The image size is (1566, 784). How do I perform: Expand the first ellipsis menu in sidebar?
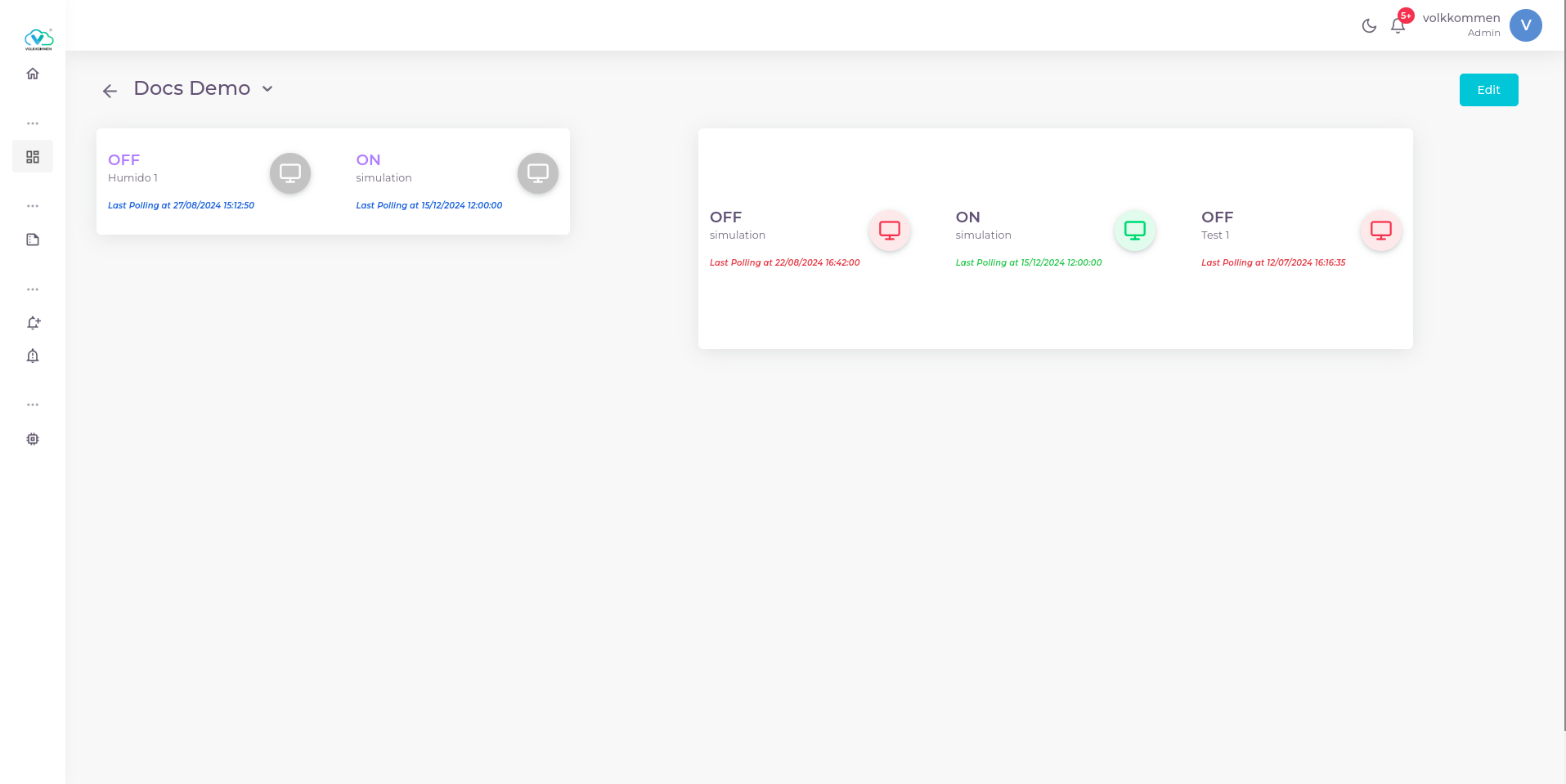pos(33,123)
